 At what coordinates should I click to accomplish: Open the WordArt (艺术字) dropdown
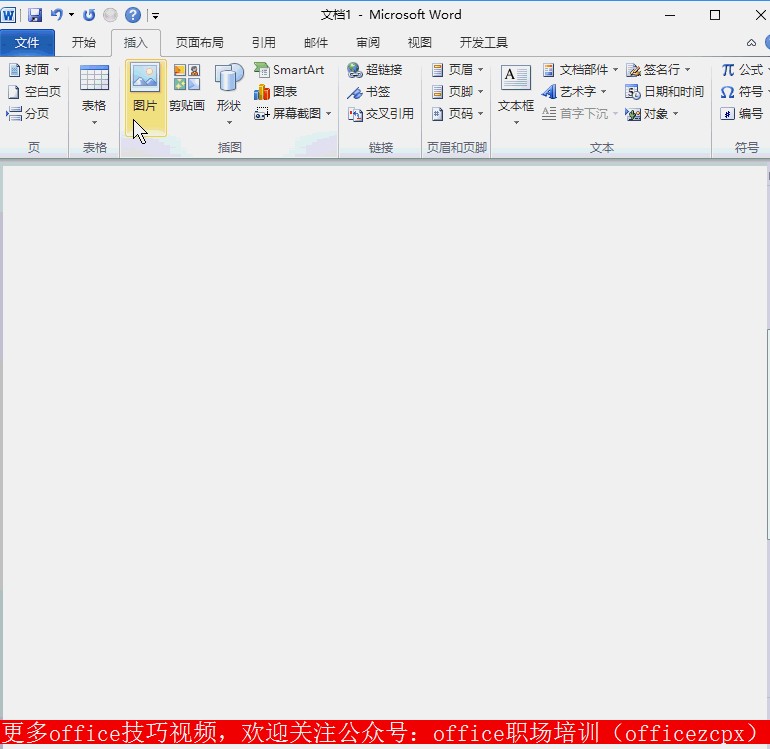tap(575, 92)
